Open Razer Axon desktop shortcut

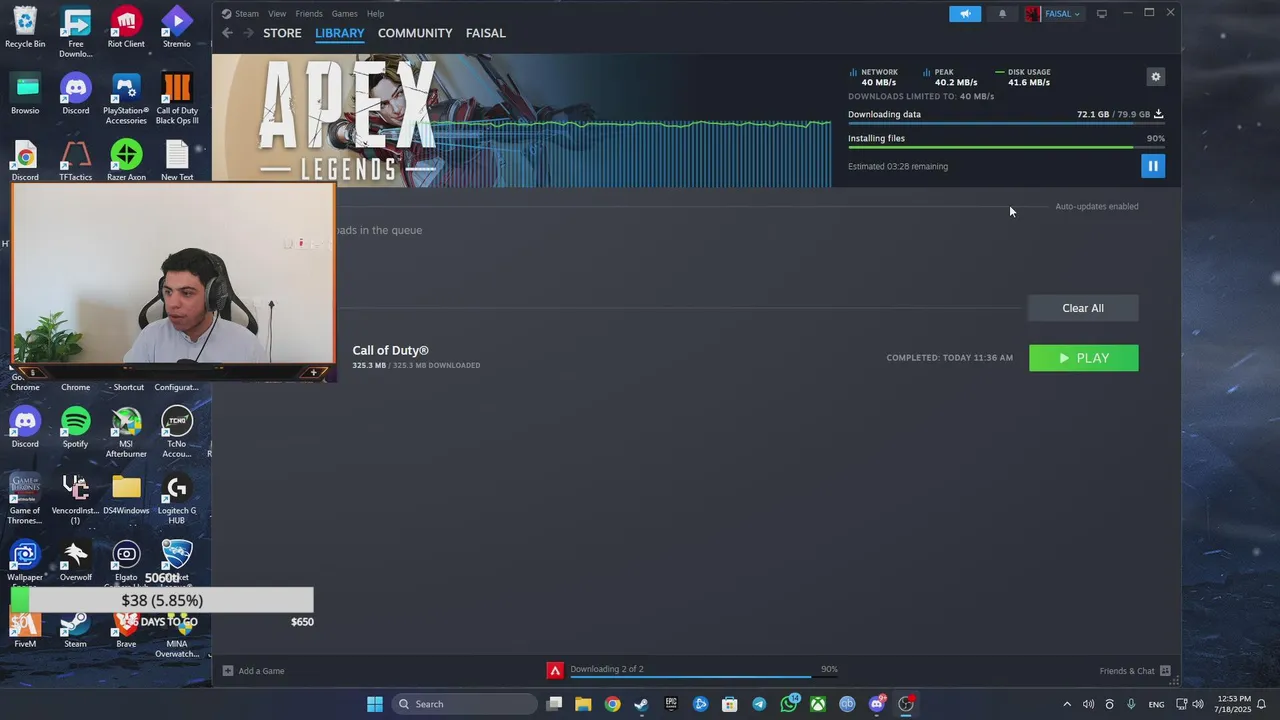[x=126, y=161]
